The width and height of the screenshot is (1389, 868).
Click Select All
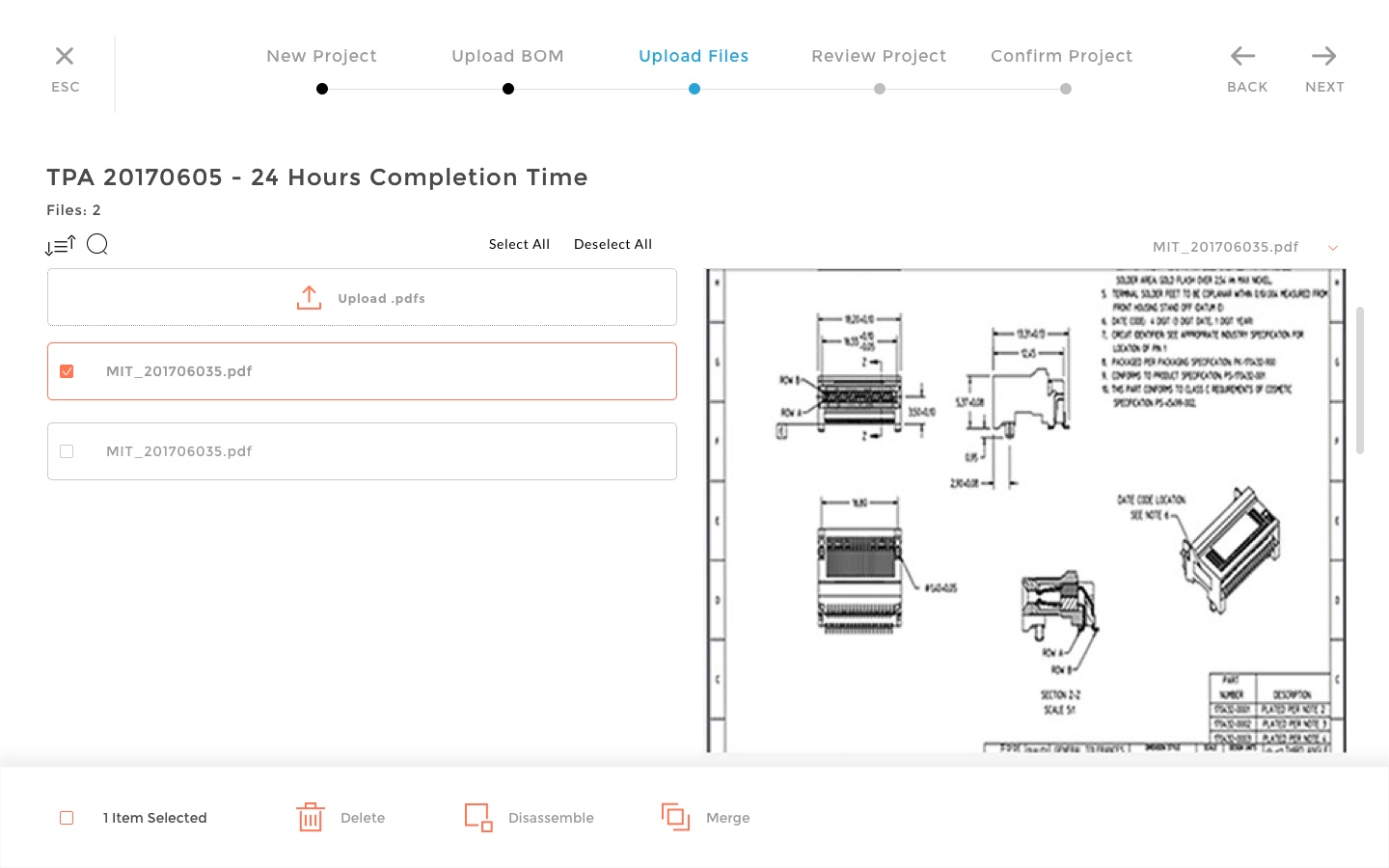click(519, 244)
